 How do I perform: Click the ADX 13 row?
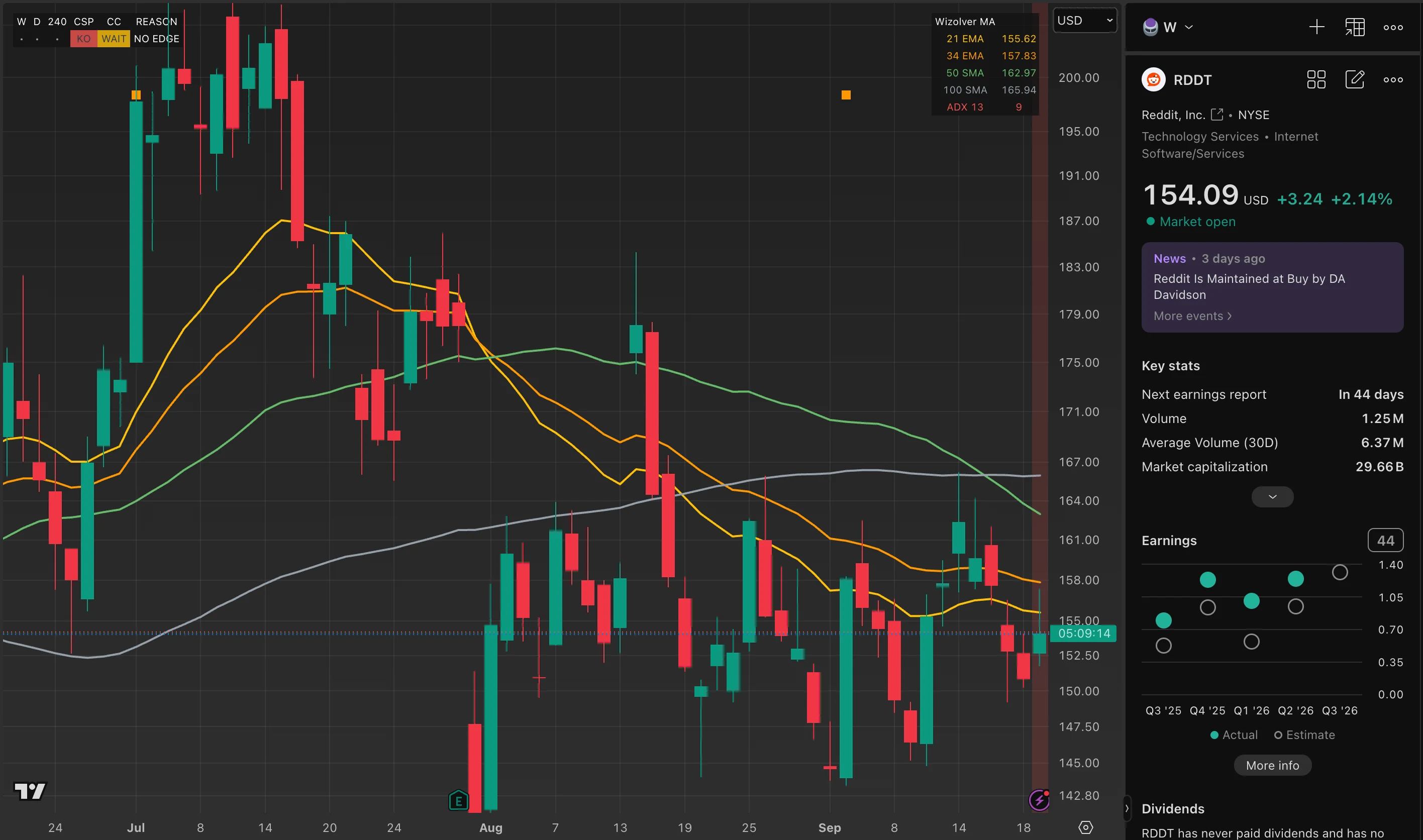click(985, 107)
